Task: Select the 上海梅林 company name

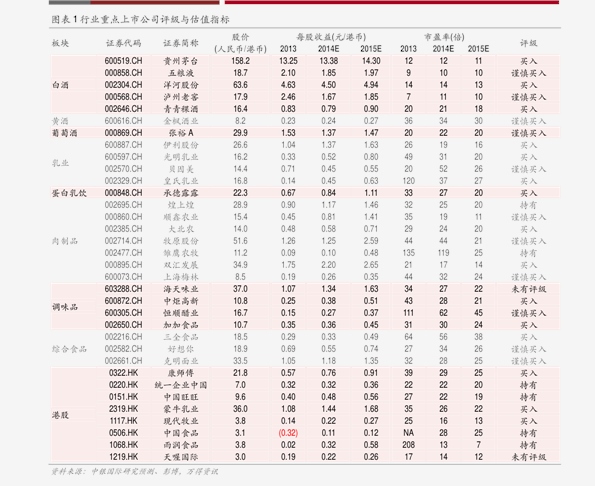Action: [181, 277]
